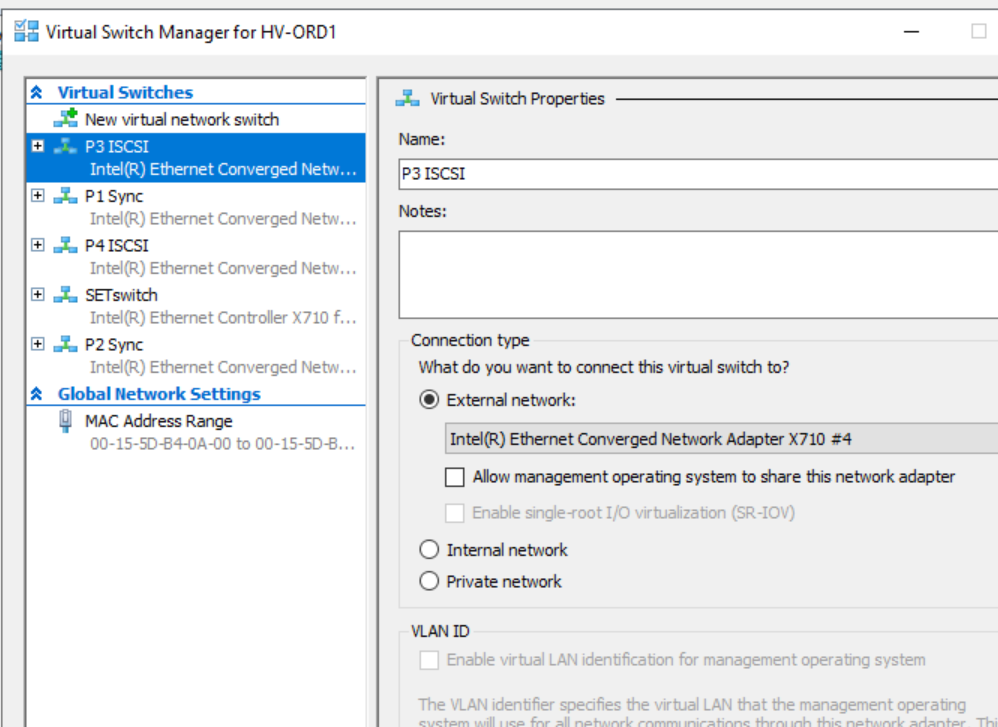Click the P4 ISCSI switch icon

coord(66,246)
